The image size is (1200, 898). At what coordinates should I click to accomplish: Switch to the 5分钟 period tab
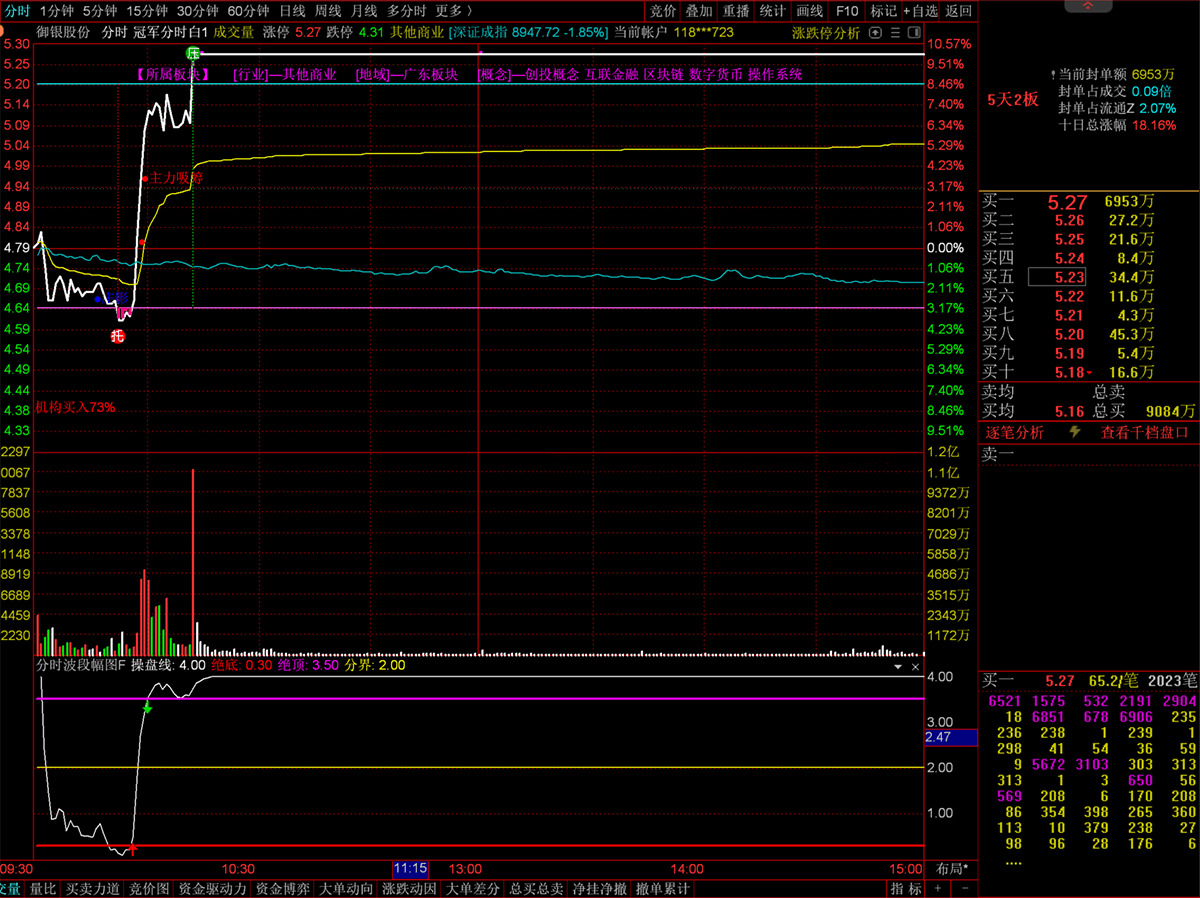(x=99, y=11)
